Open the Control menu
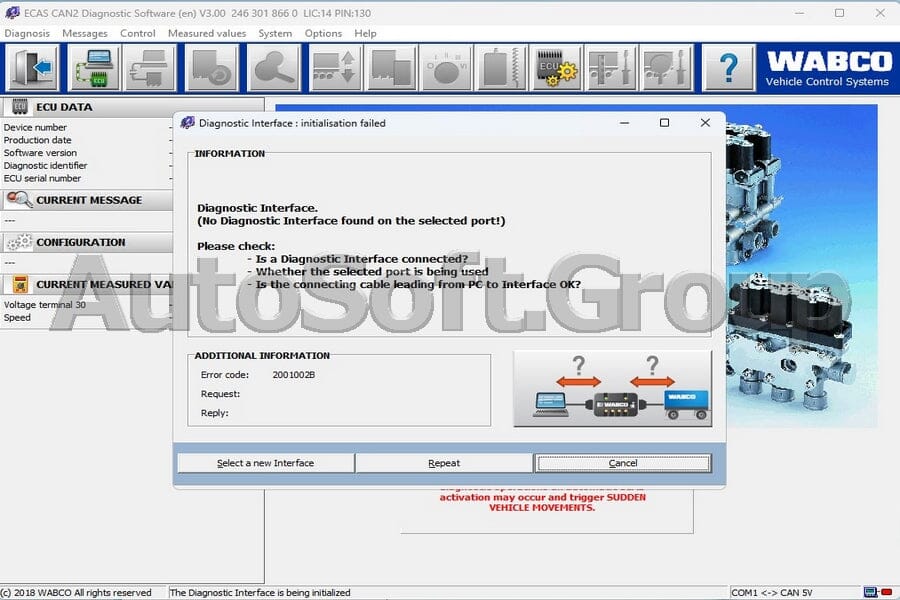900x600 pixels. [137, 33]
